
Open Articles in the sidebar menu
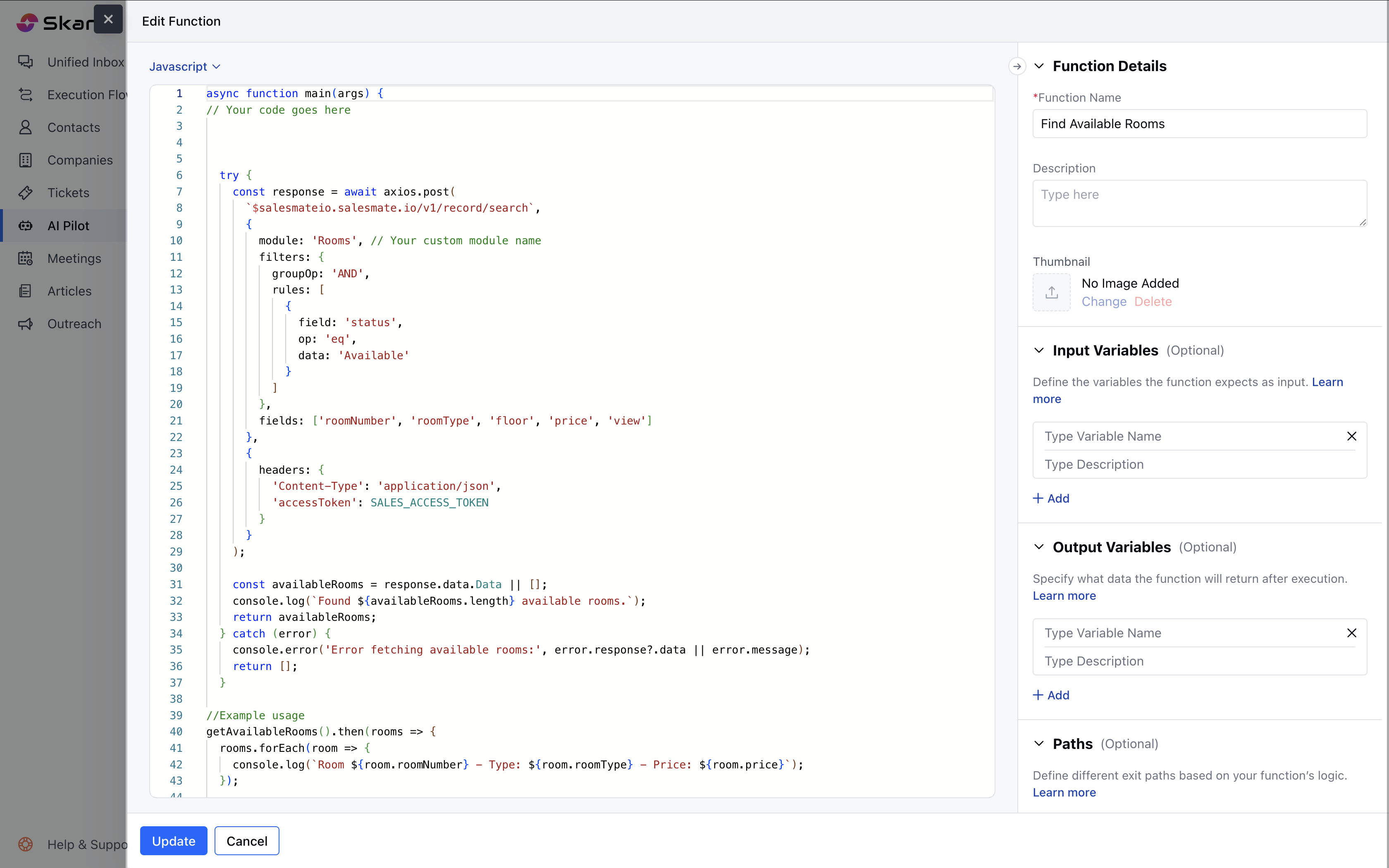(69, 291)
